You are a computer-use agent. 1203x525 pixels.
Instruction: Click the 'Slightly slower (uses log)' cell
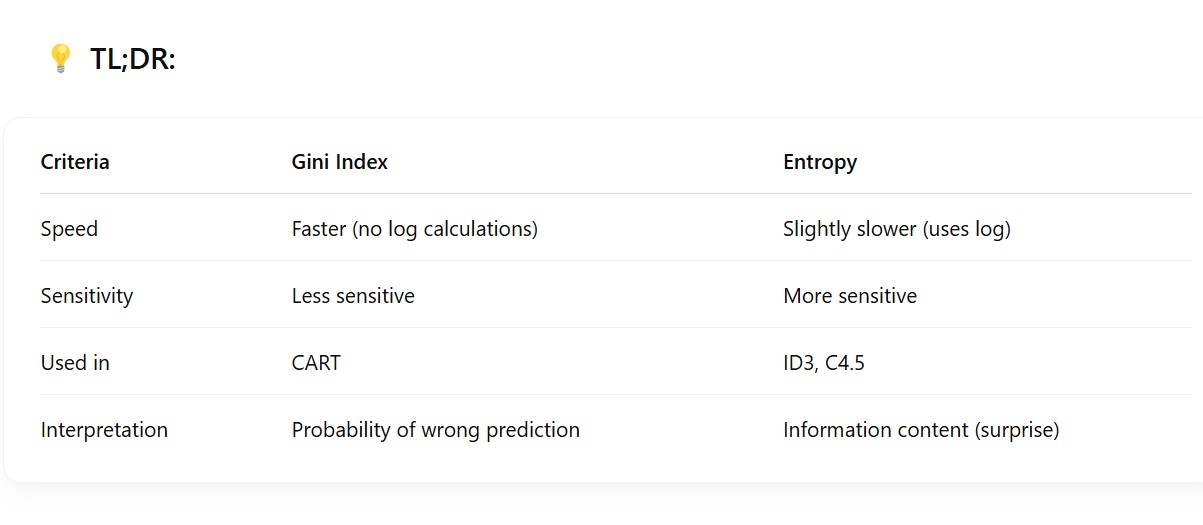896,229
